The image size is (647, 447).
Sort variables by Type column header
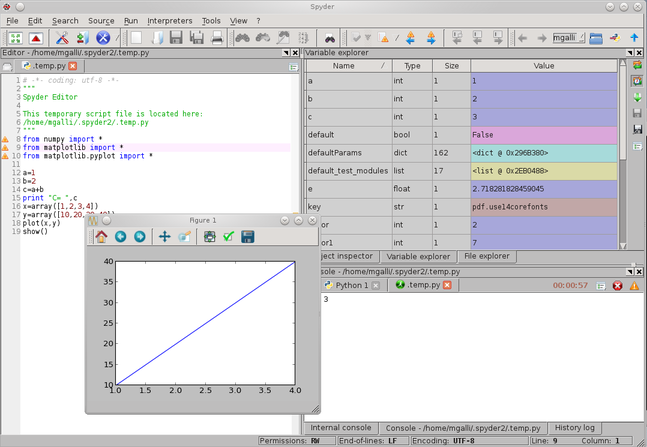(x=412, y=66)
